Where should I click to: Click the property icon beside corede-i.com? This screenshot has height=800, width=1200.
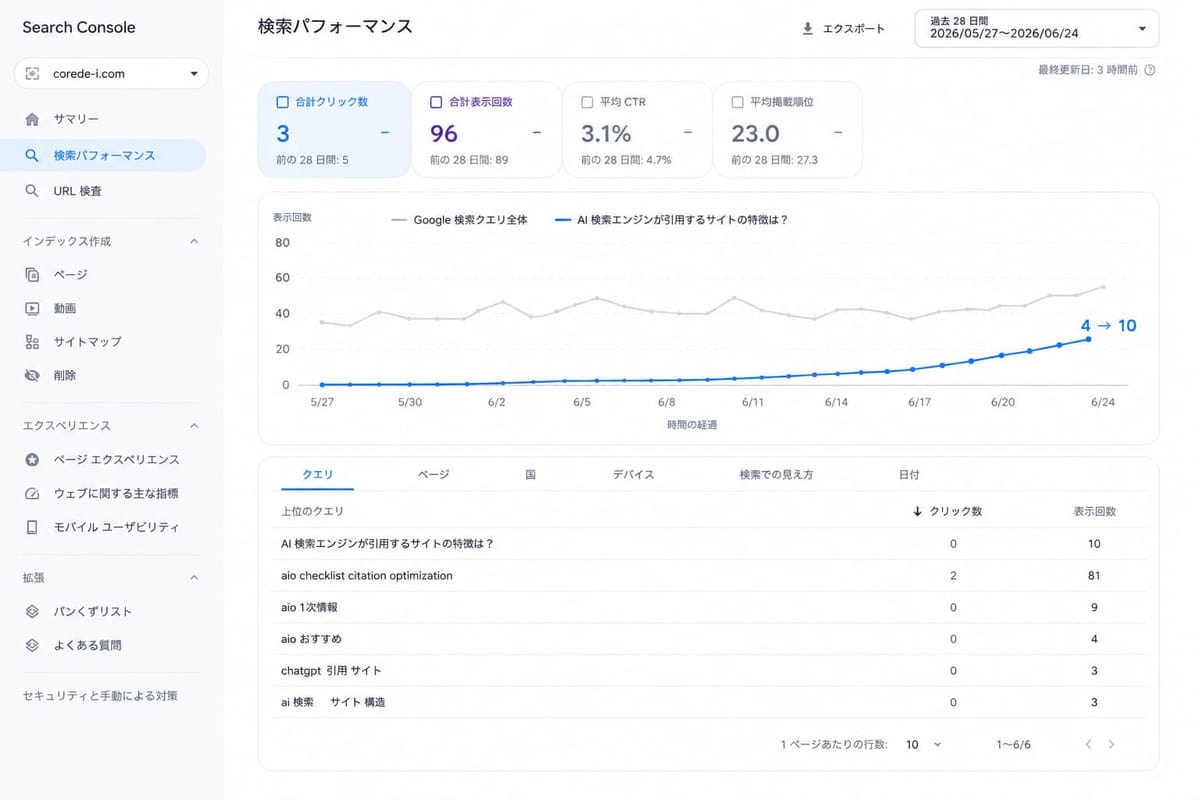[33, 73]
